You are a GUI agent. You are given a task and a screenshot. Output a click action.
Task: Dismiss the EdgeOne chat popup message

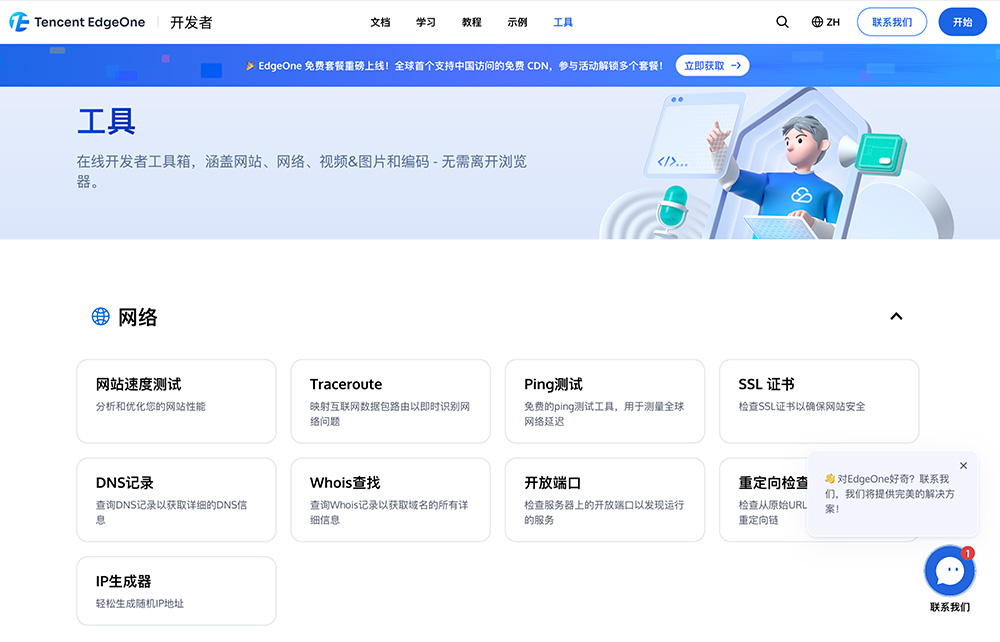point(963,465)
